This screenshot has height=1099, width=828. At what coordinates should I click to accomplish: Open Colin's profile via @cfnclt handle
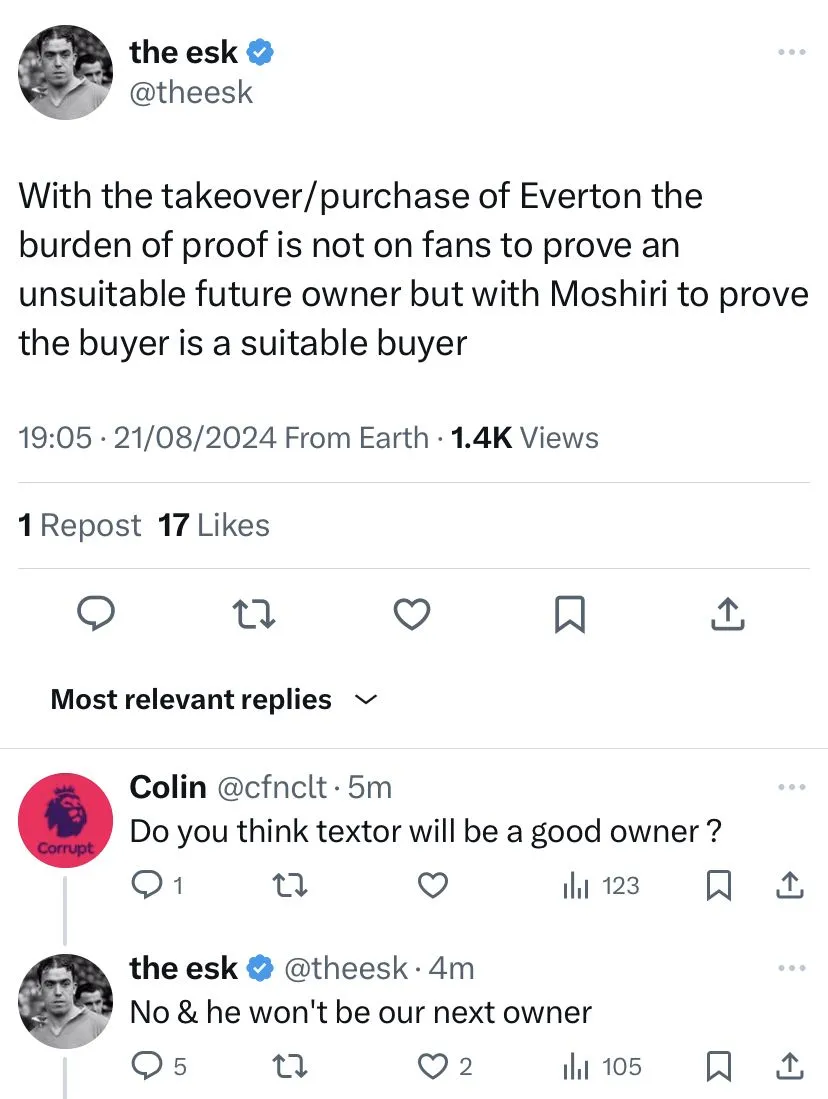tap(271, 788)
